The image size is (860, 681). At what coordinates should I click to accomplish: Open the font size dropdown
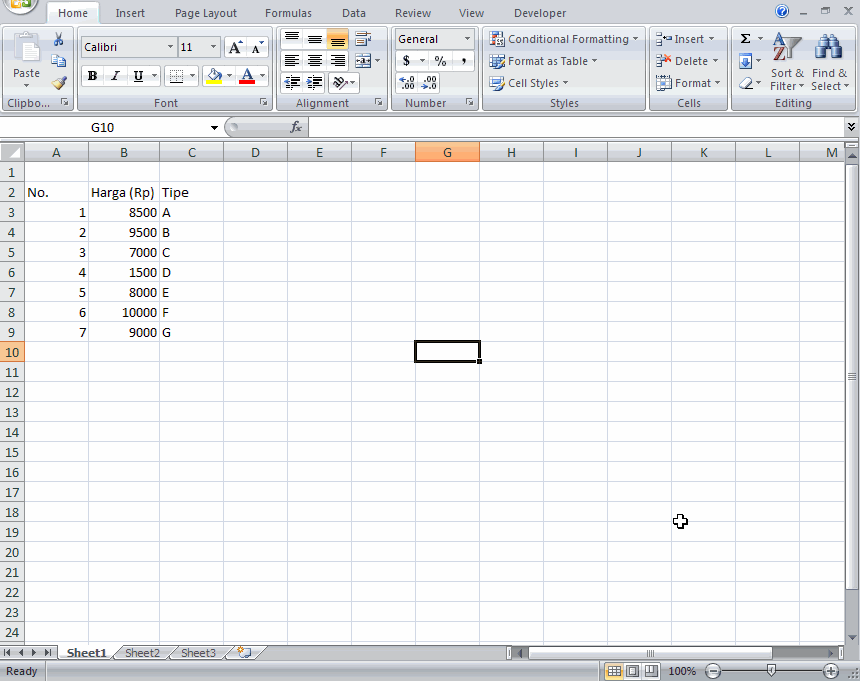tap(211, 46)
